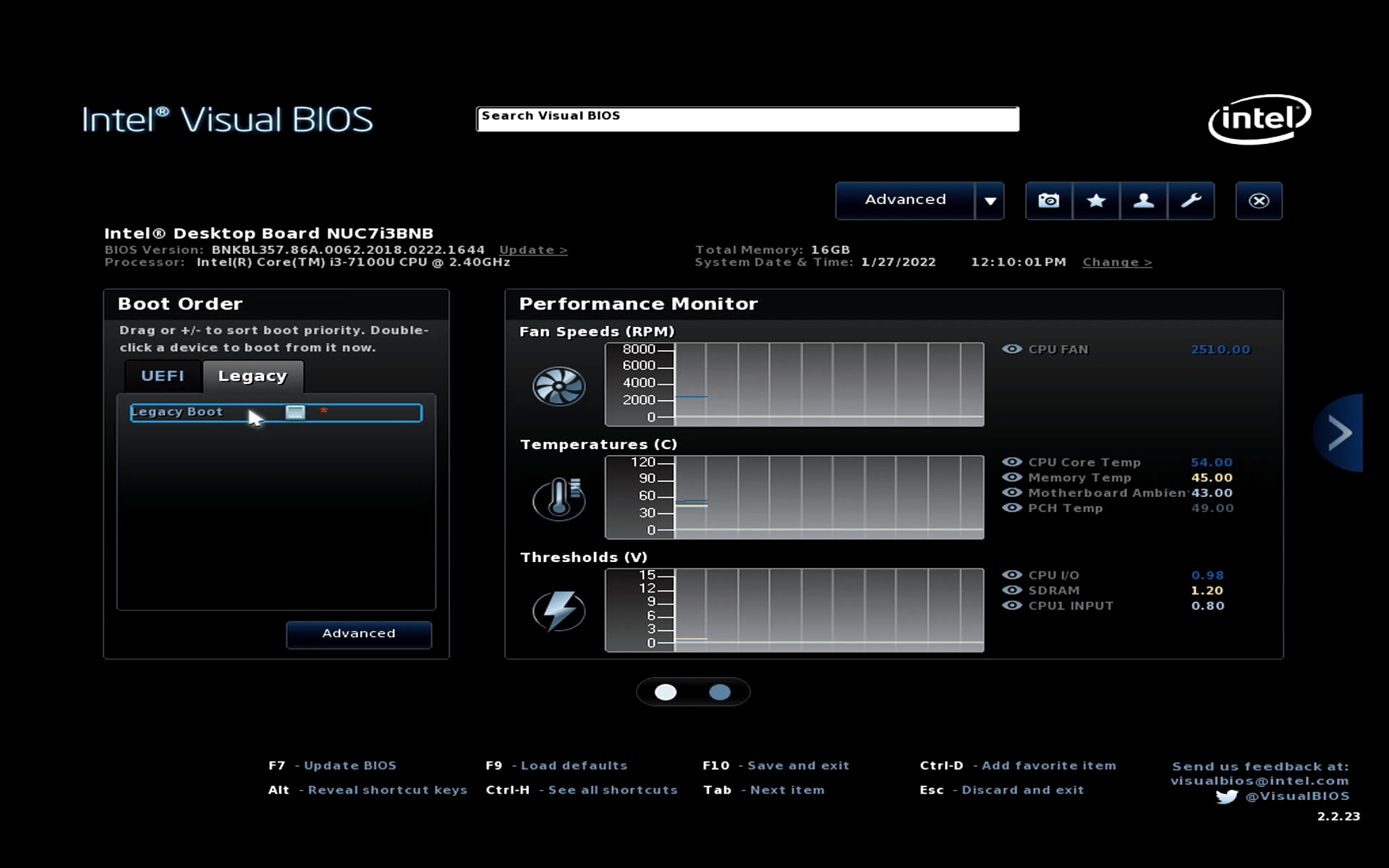Click F10 Save and exit shortcut
The width and height of the screenshot is (1389, 868).
(x=776, y=765)
